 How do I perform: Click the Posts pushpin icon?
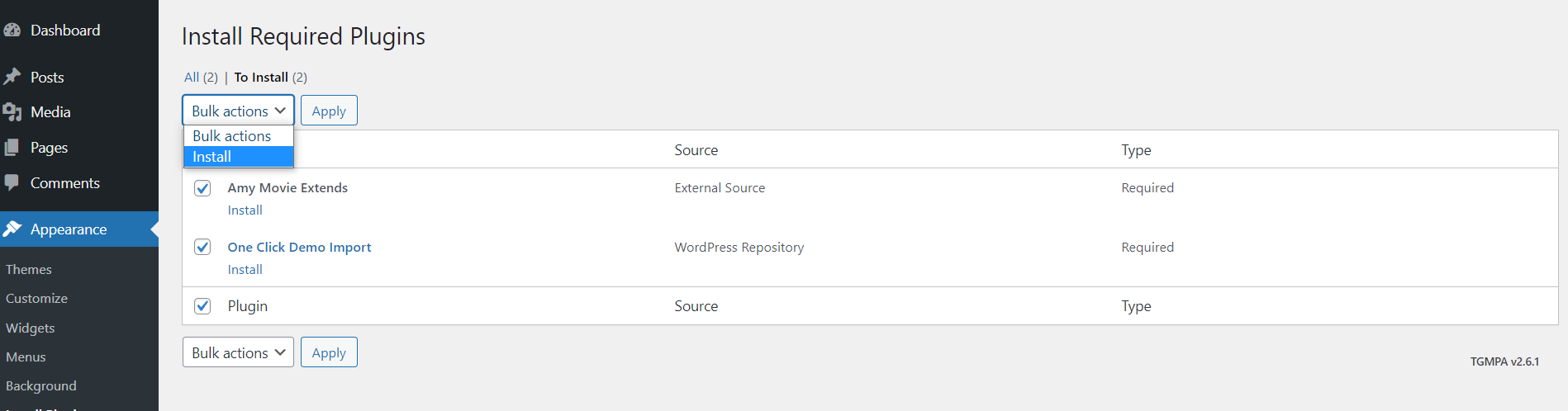click(12, 77)
